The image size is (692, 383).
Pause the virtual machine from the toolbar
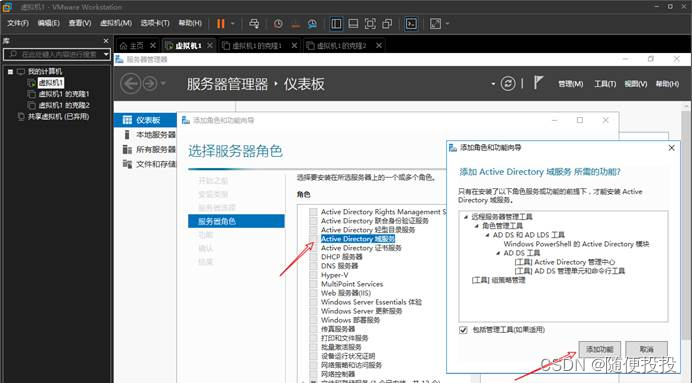(221, 24)
